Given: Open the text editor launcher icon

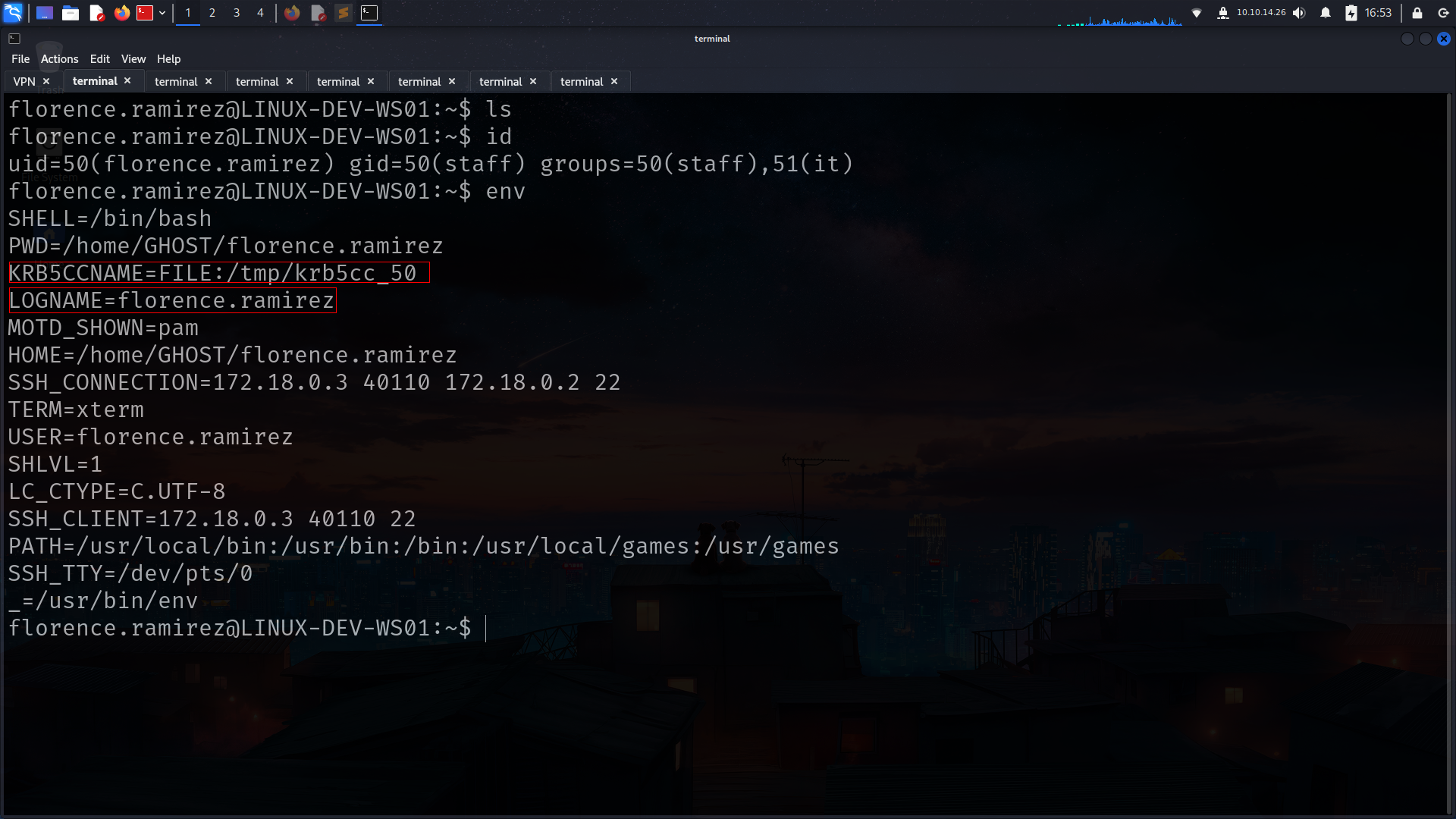Looking at the screenshot, I should [96, 13].
